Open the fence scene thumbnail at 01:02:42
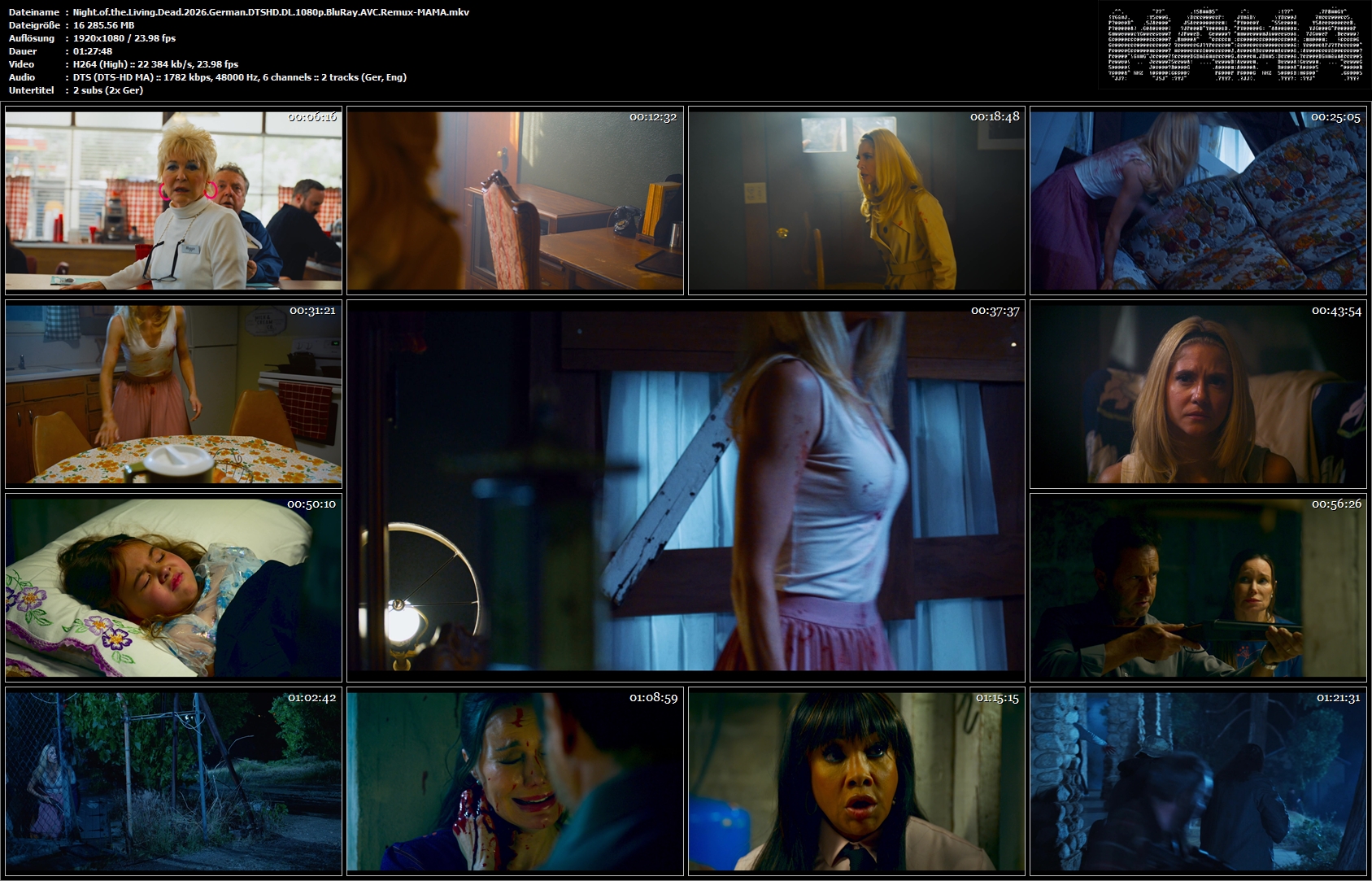This screenshot has height=881, width=1372. point(173,781)
